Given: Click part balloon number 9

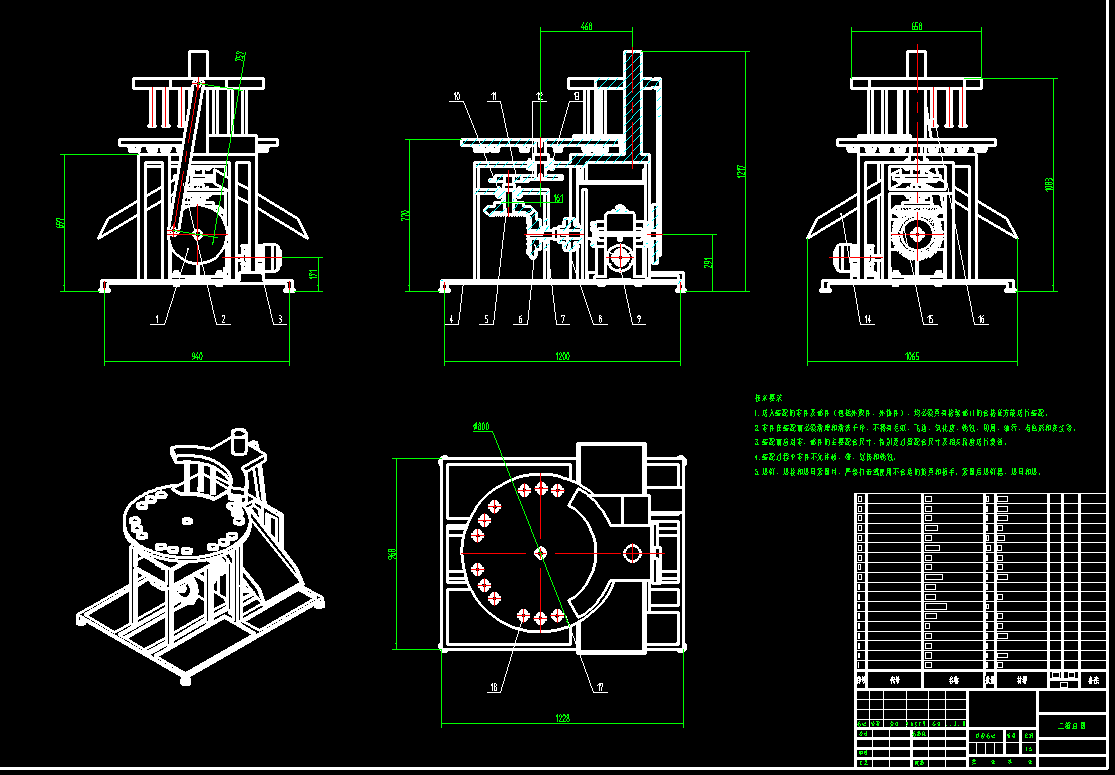Looking at the screenshot, I should pos(638,320).
